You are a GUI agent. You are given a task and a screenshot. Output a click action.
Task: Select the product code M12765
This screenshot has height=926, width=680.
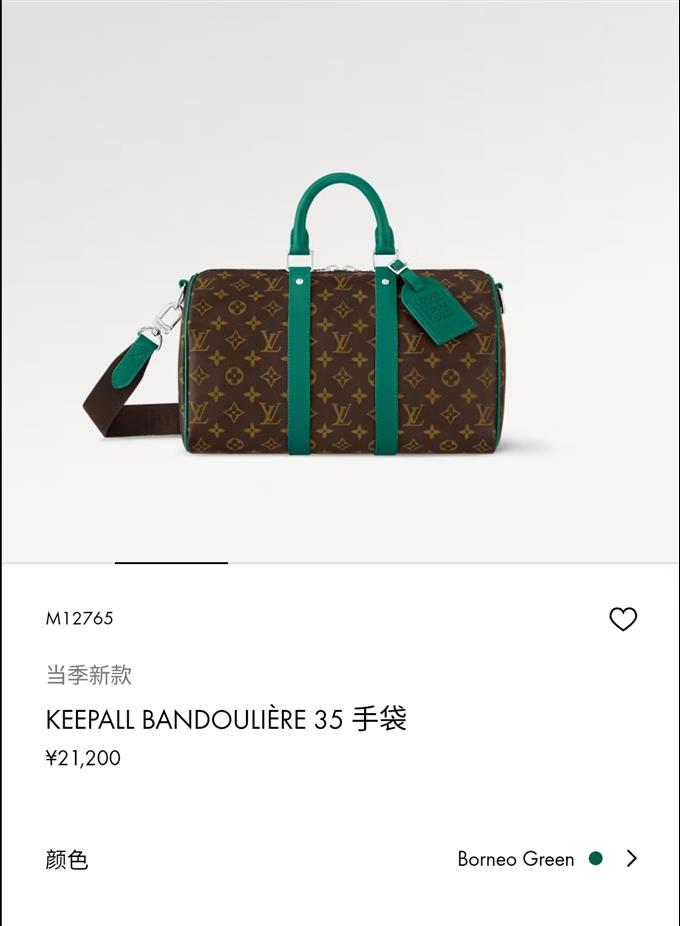pos(79,618)
